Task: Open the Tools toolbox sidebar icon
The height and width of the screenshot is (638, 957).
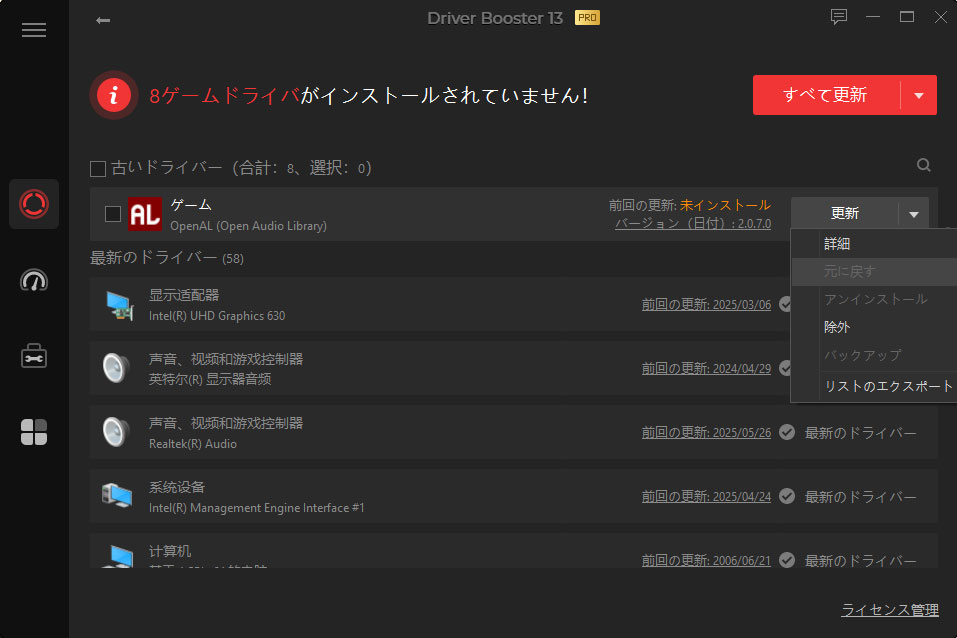Action: (x=34, y=356)
